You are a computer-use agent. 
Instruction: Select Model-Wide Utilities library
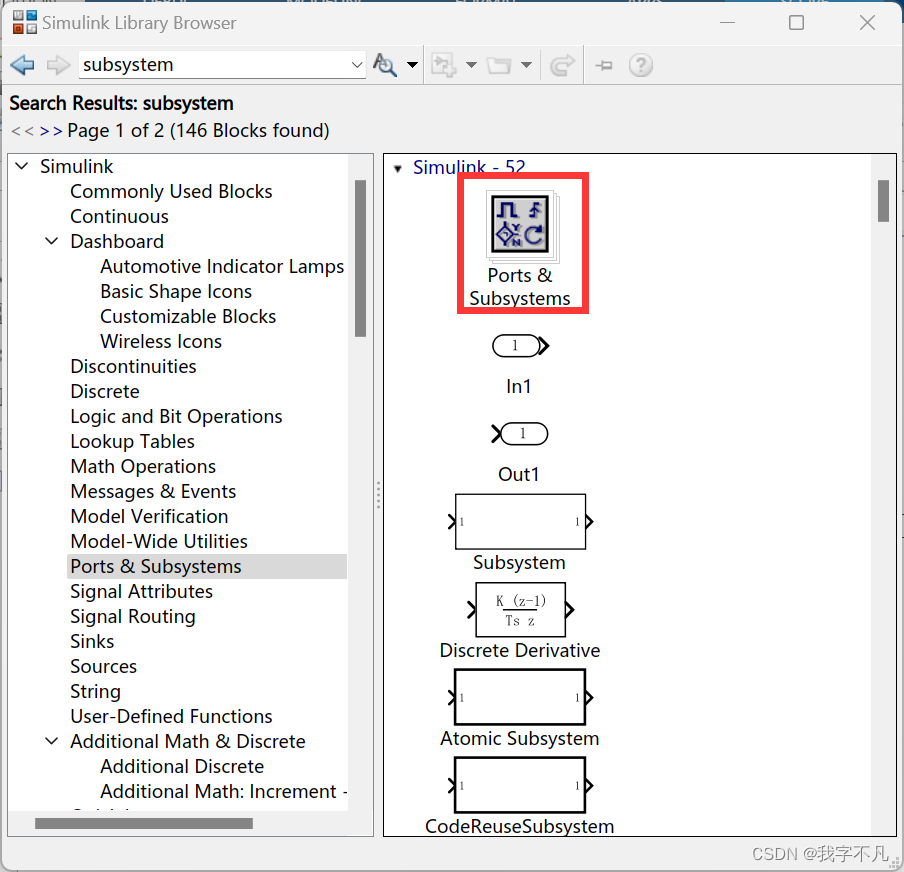pyautogui.click(x=159, y=542)
